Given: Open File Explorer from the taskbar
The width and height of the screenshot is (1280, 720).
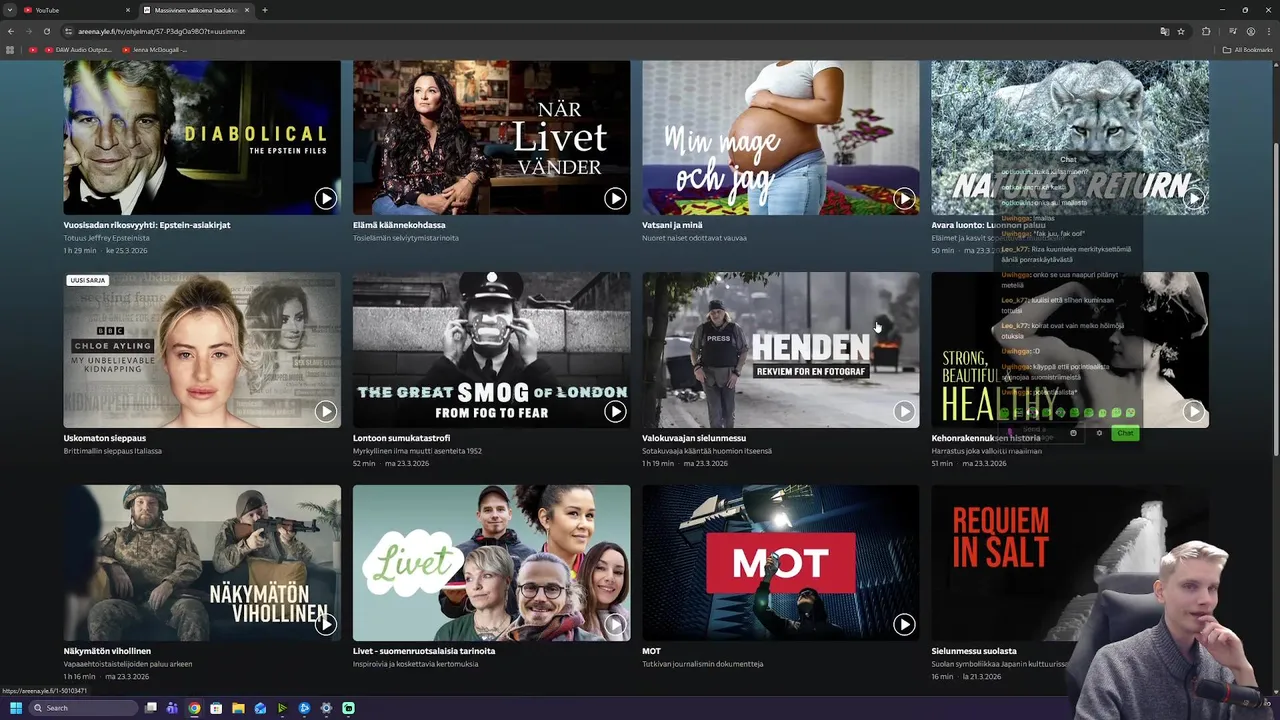Looking at the screenshot, I should 238,708.
